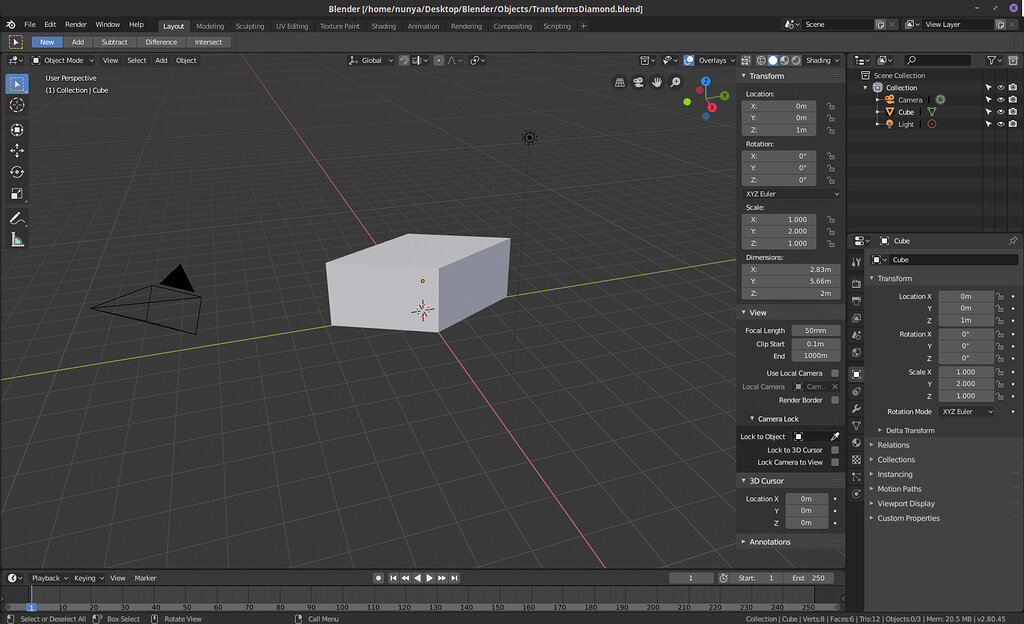Viewport: 1024px width, 624px height.
Task: Select the Measure tool
Action: click(16, 238)
